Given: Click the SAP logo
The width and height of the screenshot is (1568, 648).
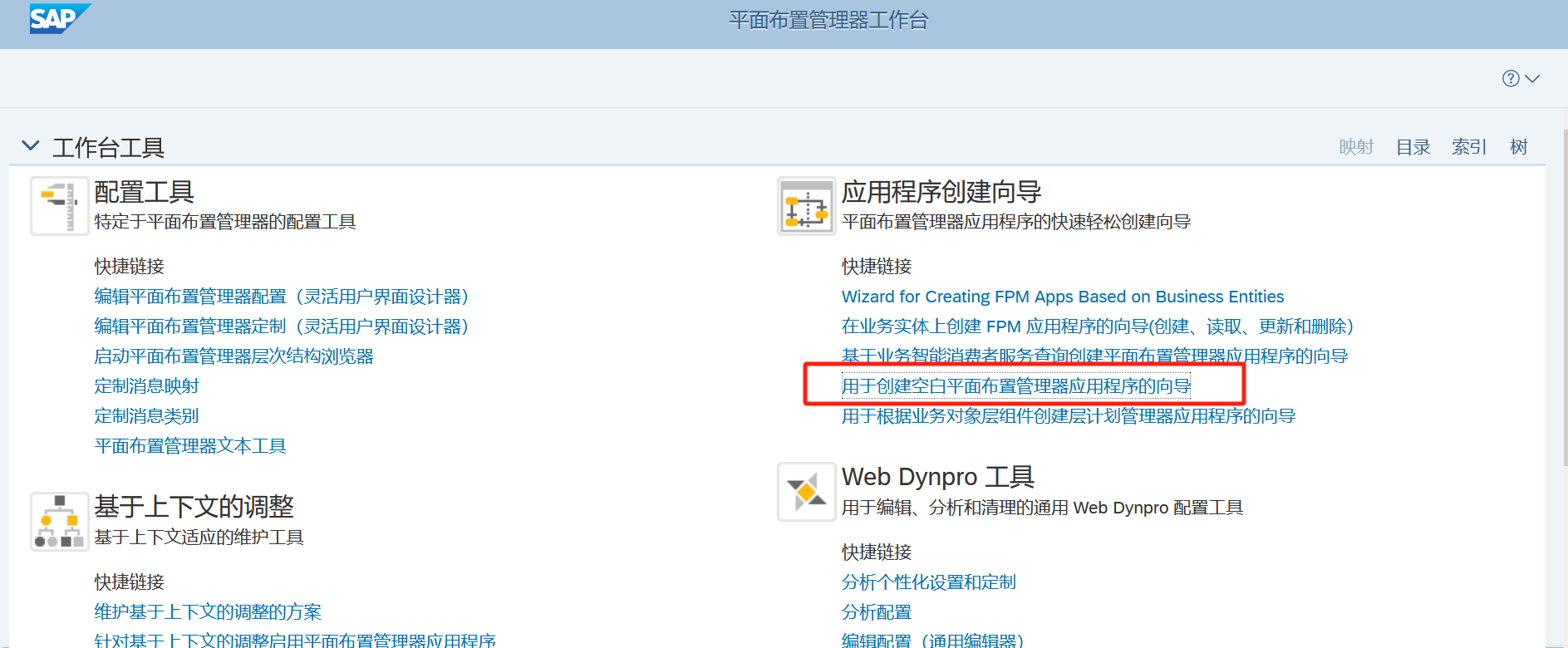Looking at the screenshot, I should pyautogui.click(x=59, y=18).
